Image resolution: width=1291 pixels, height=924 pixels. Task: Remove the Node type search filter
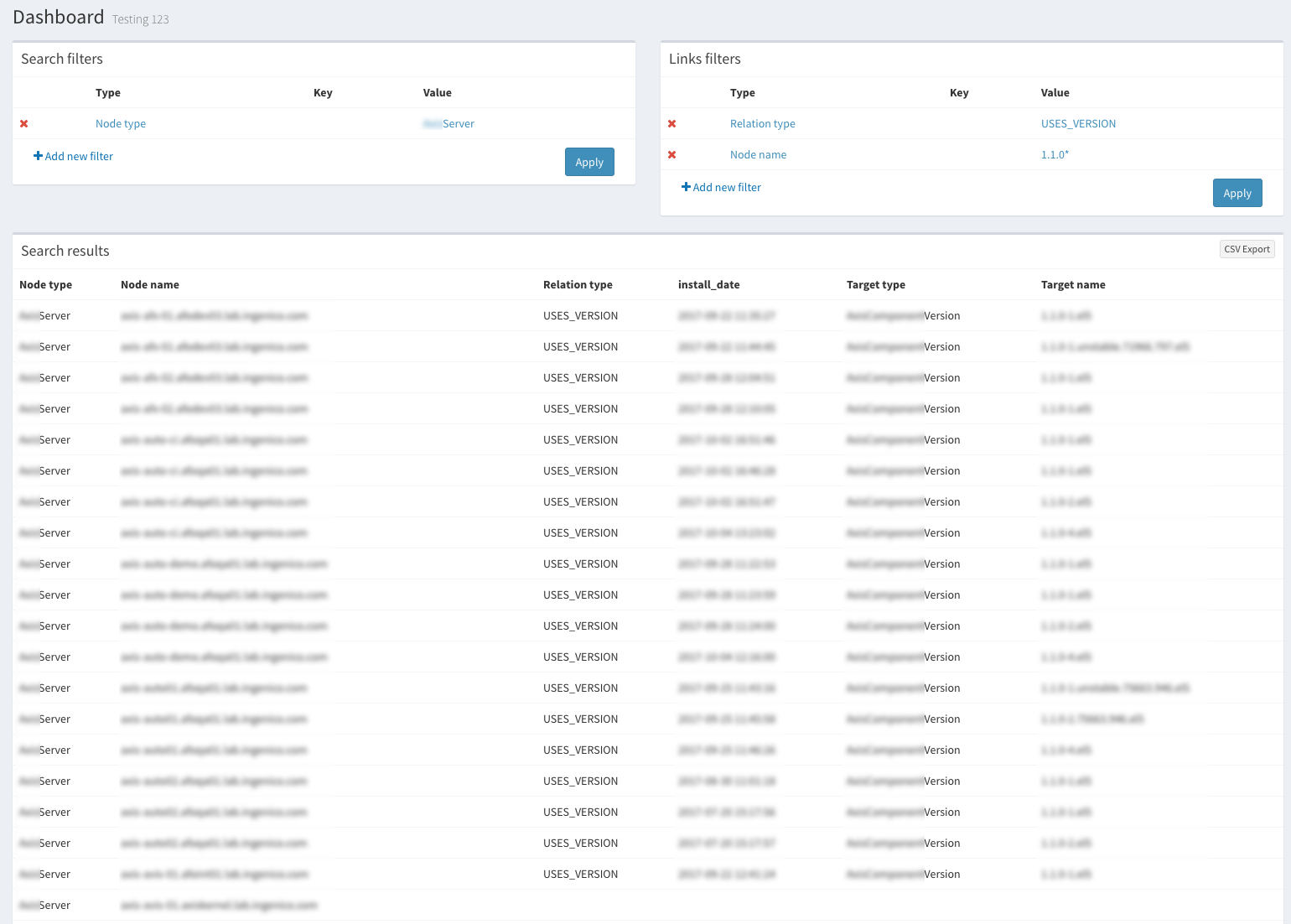point(24,124)
